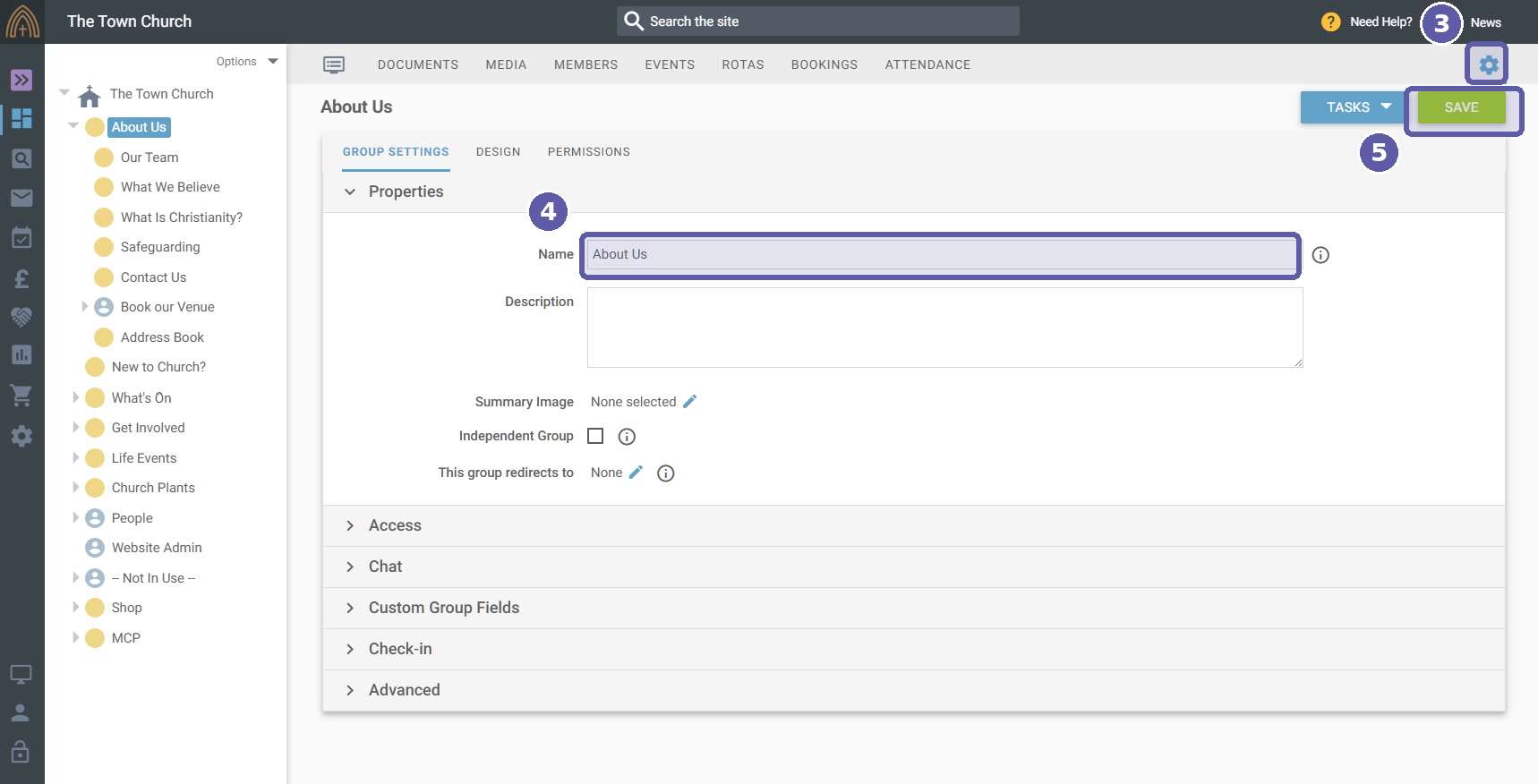Open the monitor screen sidebar icon

(21, 674)
